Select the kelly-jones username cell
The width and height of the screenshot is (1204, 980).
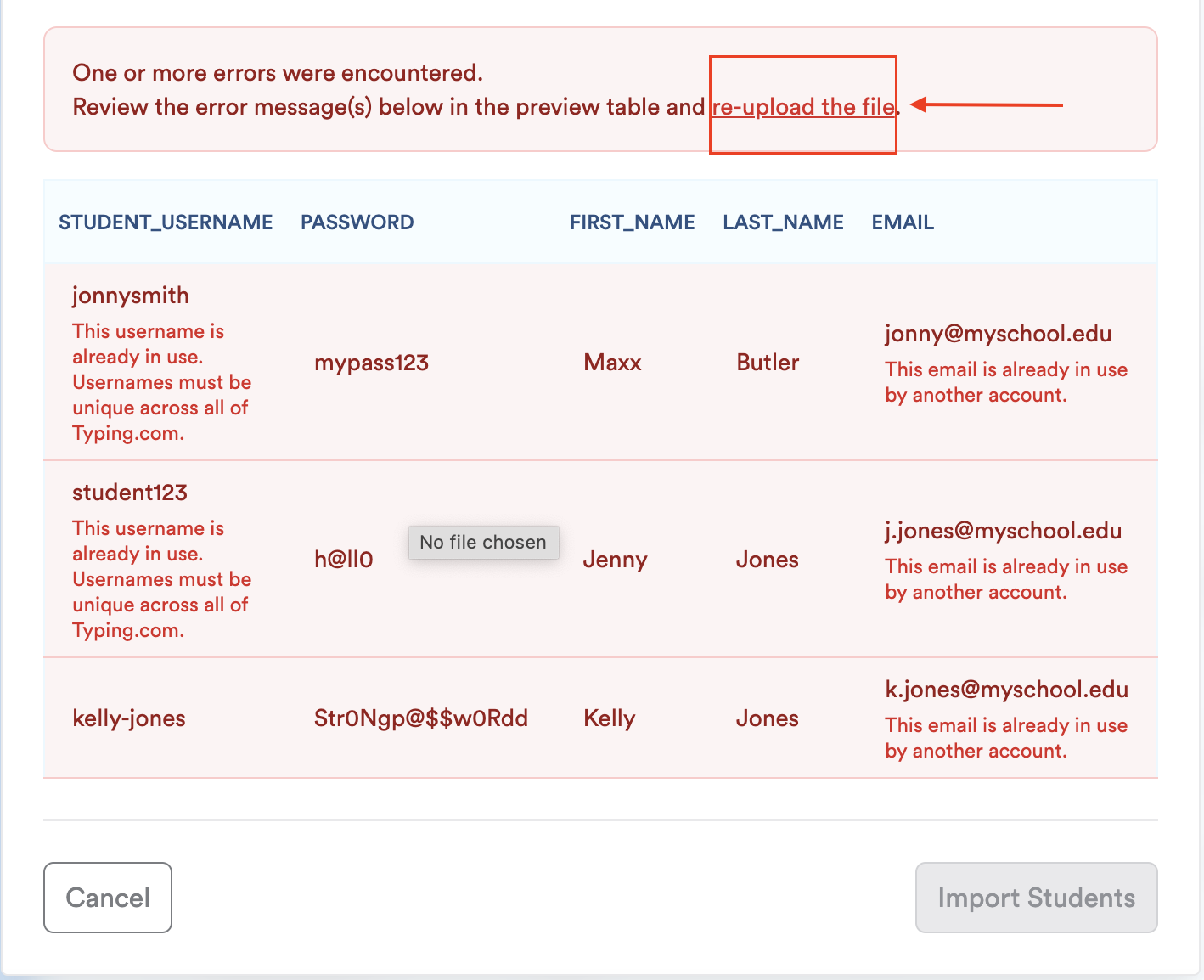[129, 718]
